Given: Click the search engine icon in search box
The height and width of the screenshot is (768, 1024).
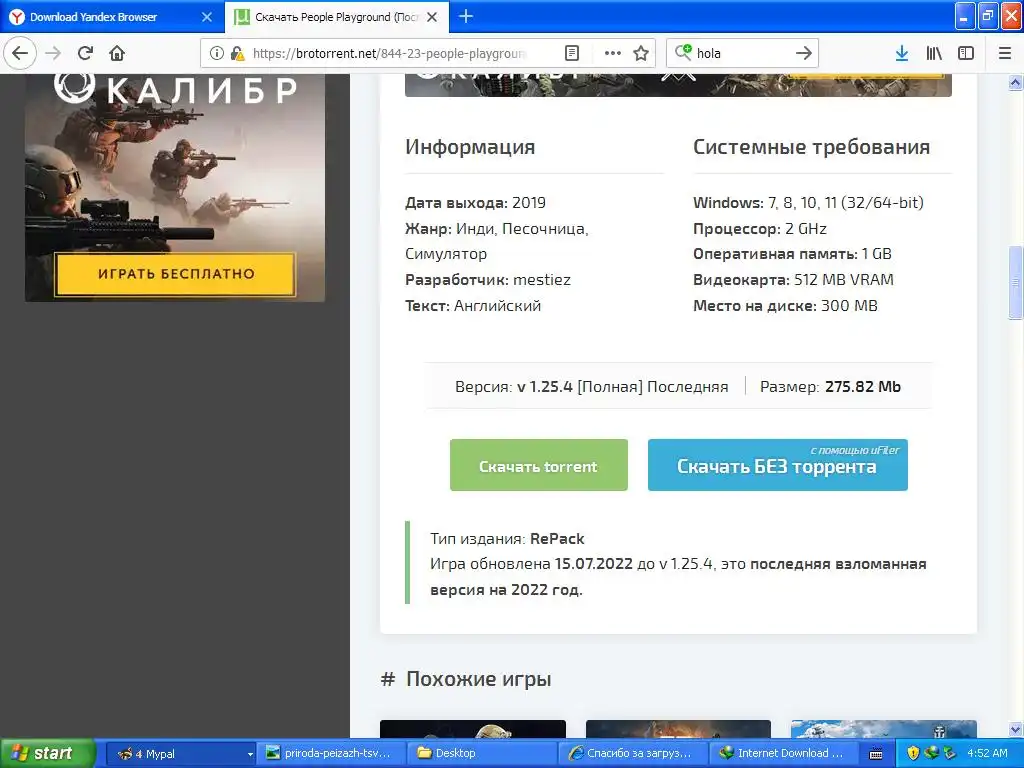Looking at the screenshot, I should [x=683, y=52].
